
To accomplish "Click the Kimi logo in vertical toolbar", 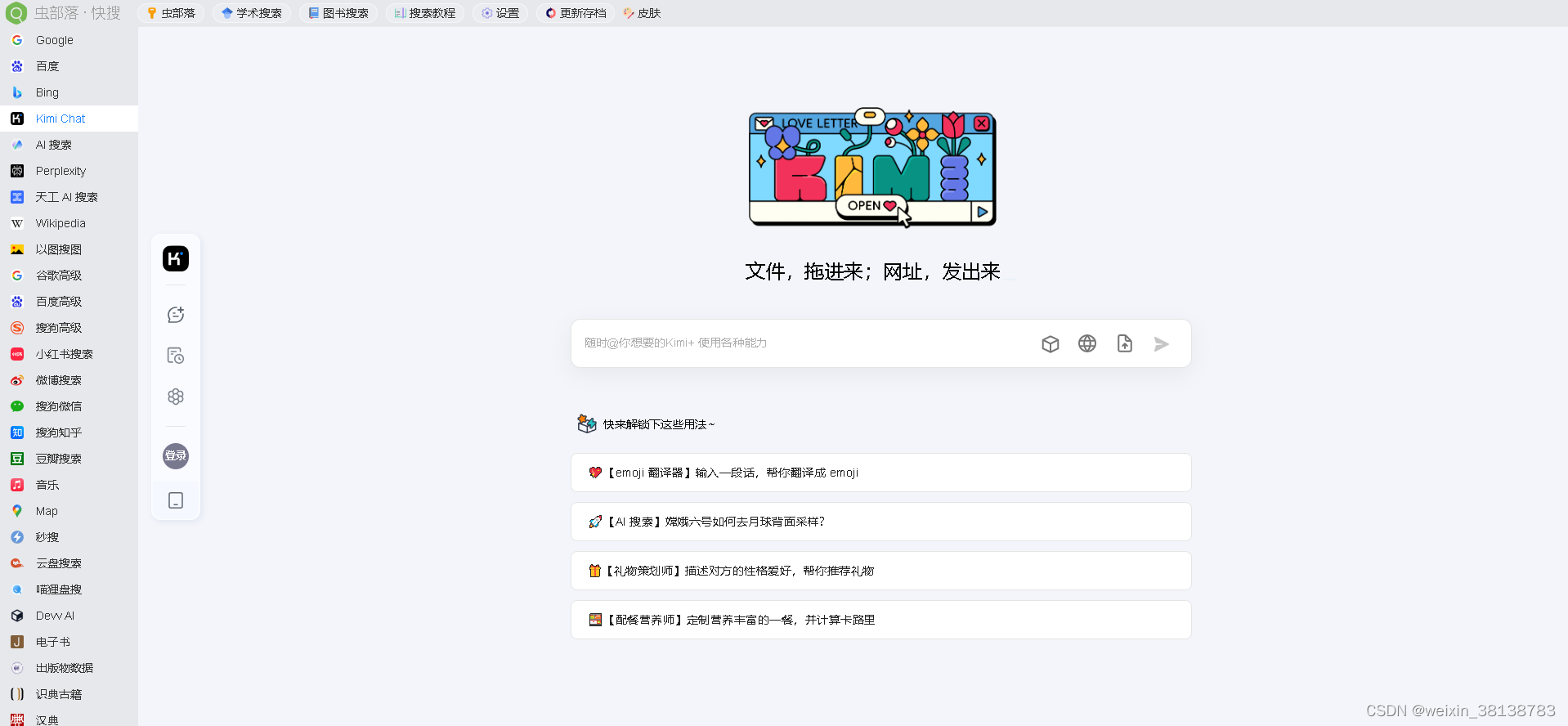I will (176, 259).
